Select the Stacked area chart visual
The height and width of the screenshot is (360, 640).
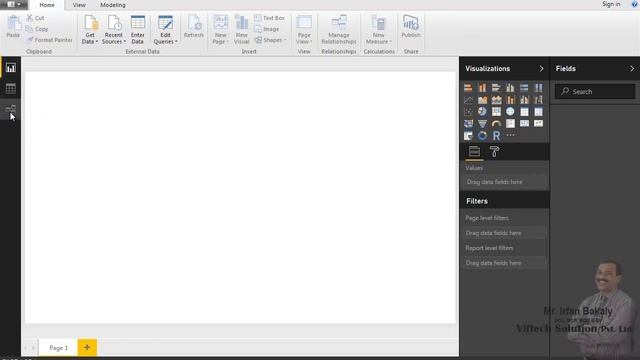pyautogui.click(x=496, y=100)
